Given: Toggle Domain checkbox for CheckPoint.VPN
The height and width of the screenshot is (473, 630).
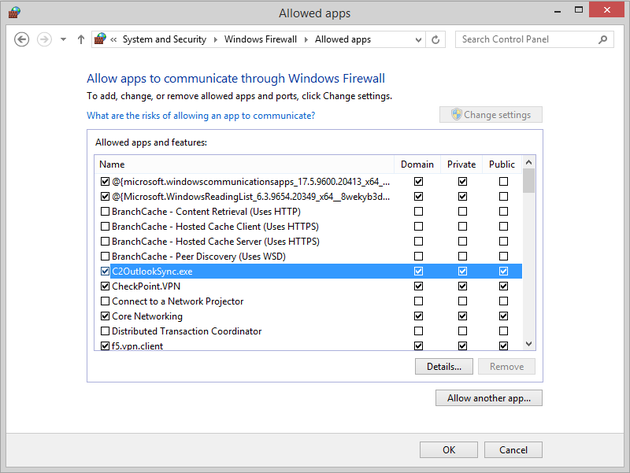Looking at the screenshot, I should point(418,286).
